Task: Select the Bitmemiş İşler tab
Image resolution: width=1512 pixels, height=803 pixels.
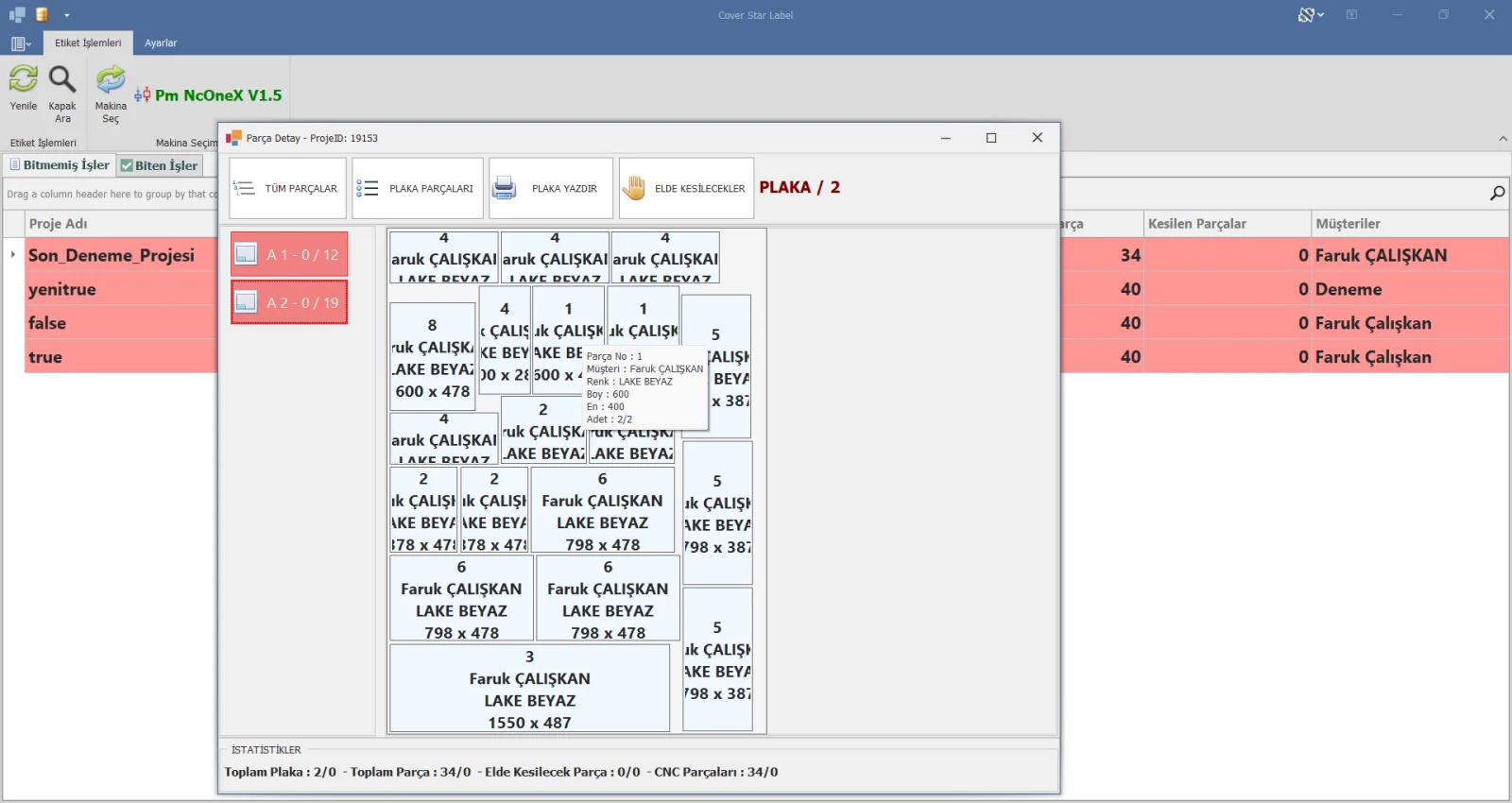Action: [x=60, y=165]
